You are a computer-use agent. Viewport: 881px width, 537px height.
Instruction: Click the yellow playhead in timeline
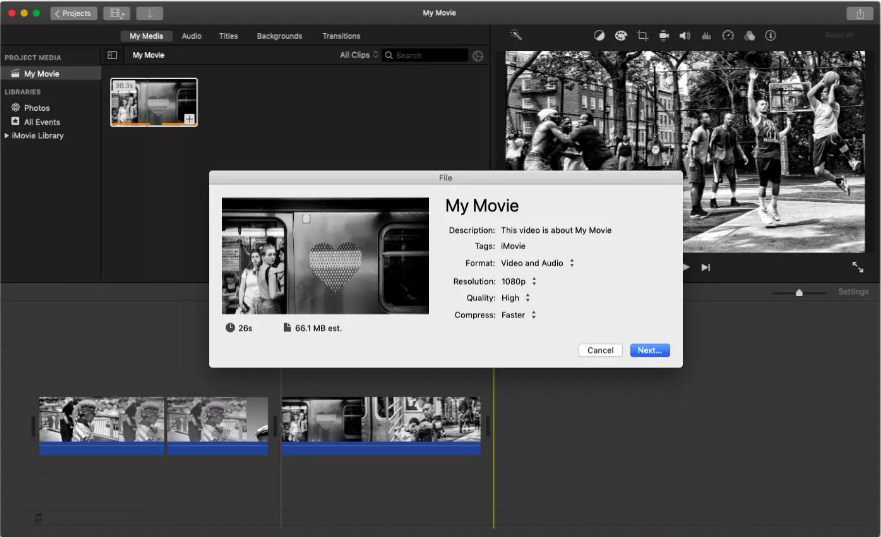click(x=494, y=448)
